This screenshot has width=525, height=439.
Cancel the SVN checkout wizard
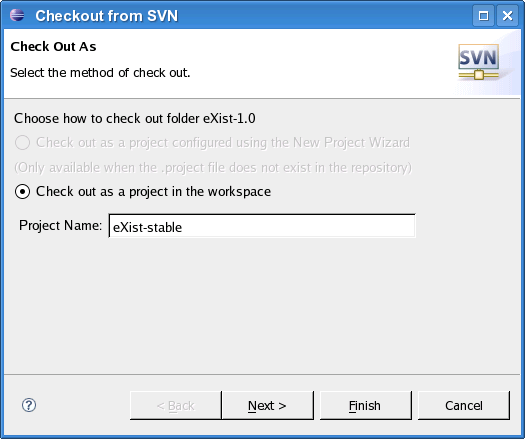tap(464, 406)
